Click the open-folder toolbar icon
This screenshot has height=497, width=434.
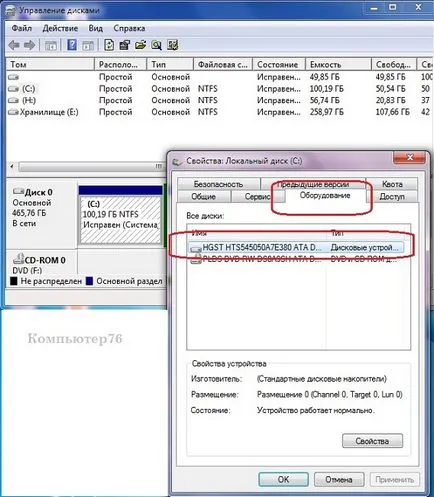click(x=140, y=45)
